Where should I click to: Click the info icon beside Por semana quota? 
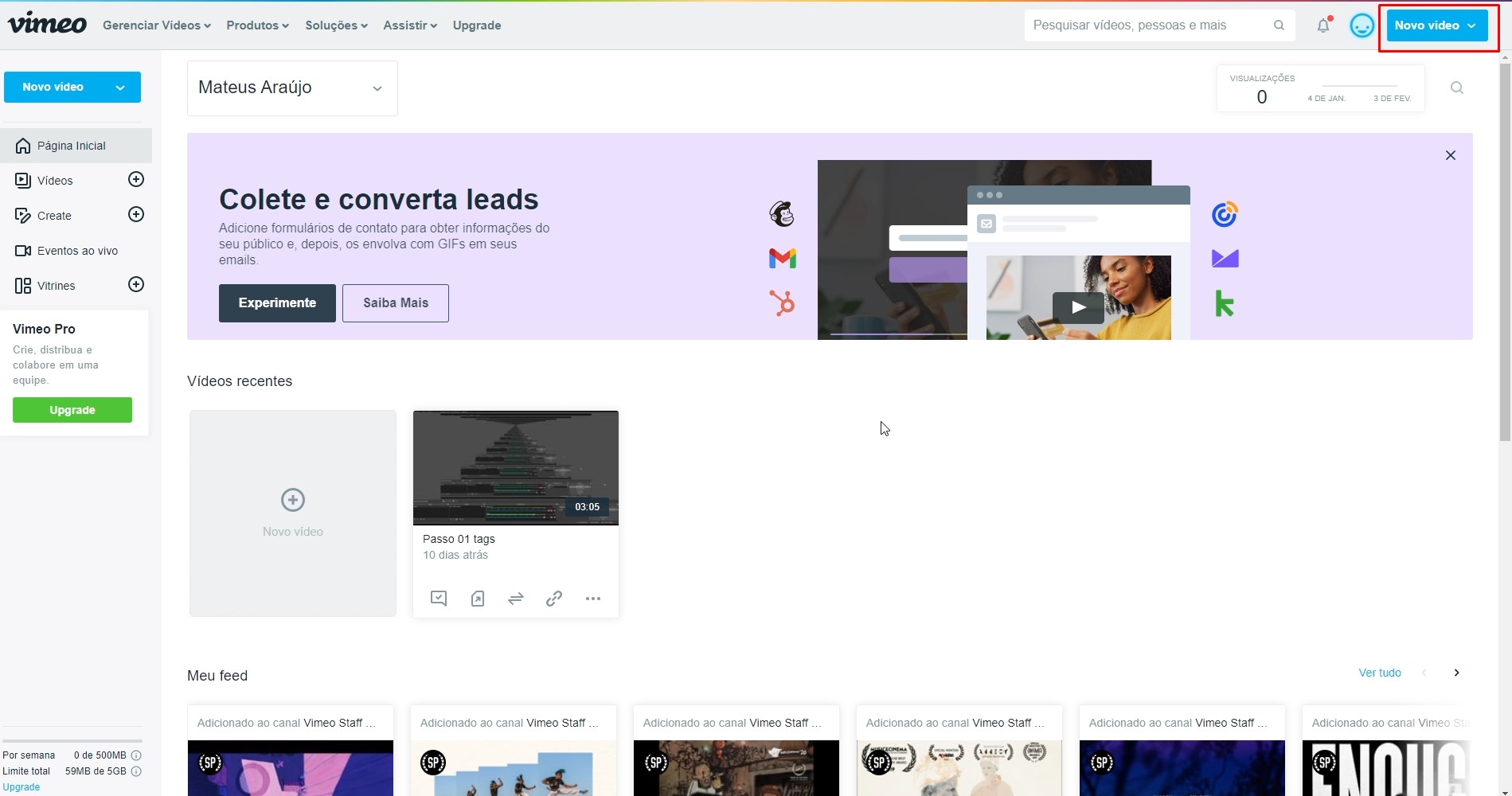(136, 755)
